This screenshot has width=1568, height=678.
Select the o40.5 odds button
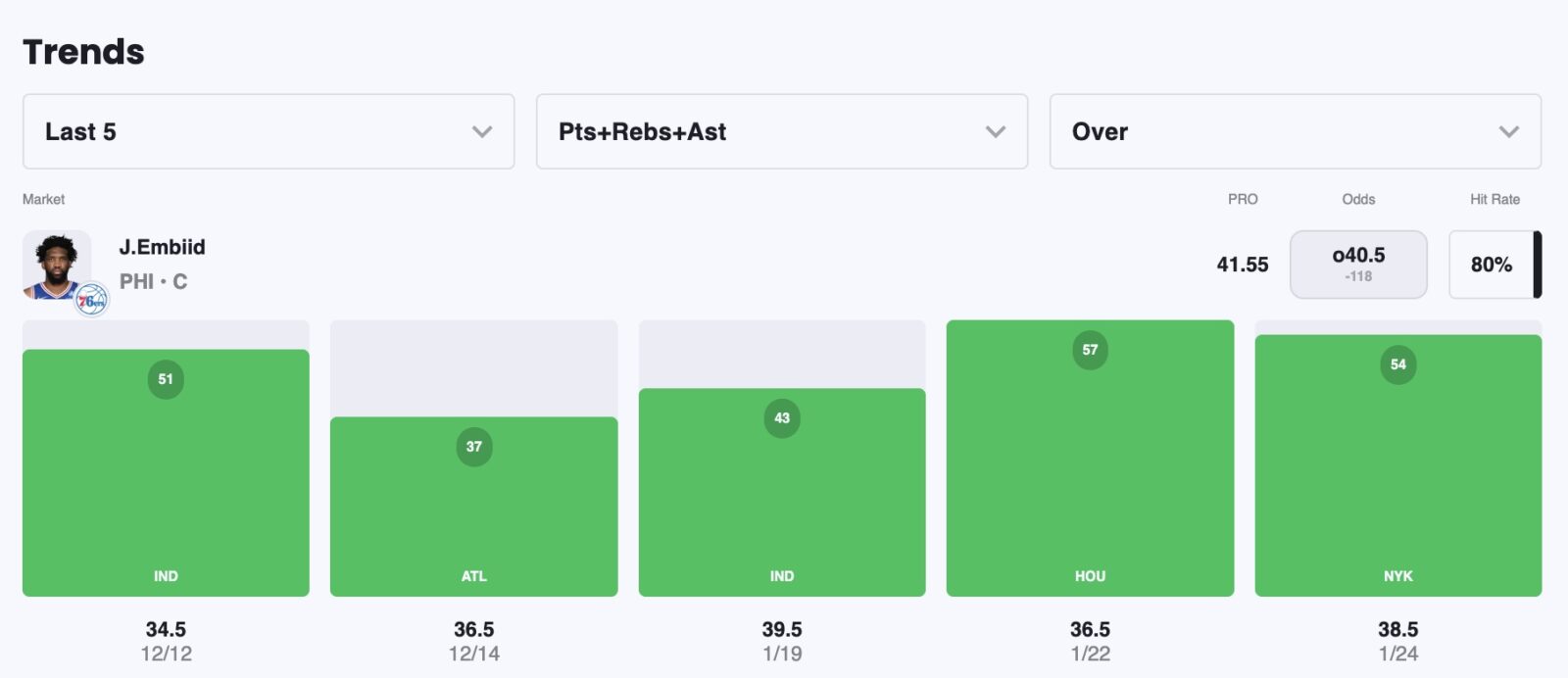point(1358,264)
